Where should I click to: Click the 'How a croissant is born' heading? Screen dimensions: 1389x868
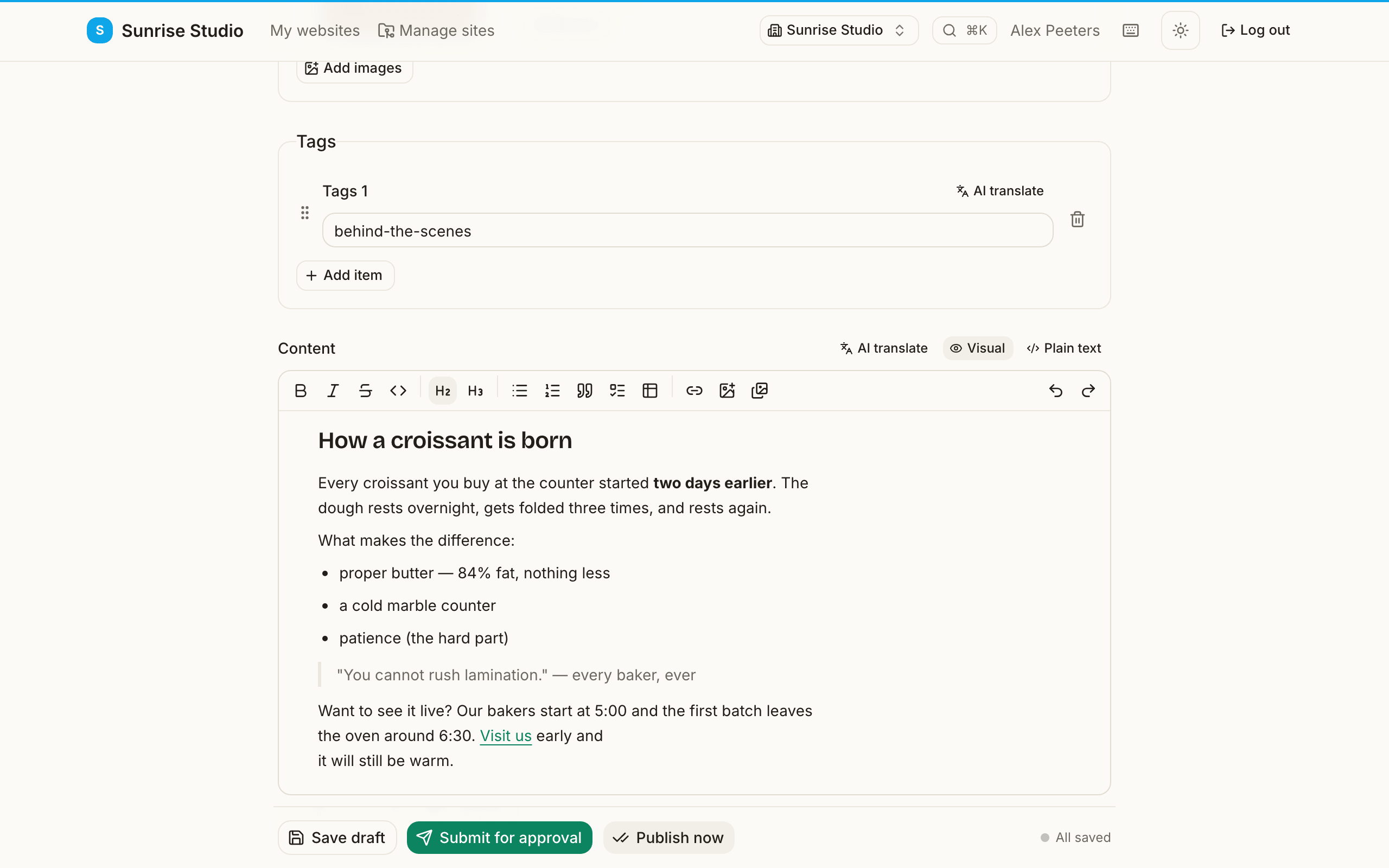click(445, 441)
